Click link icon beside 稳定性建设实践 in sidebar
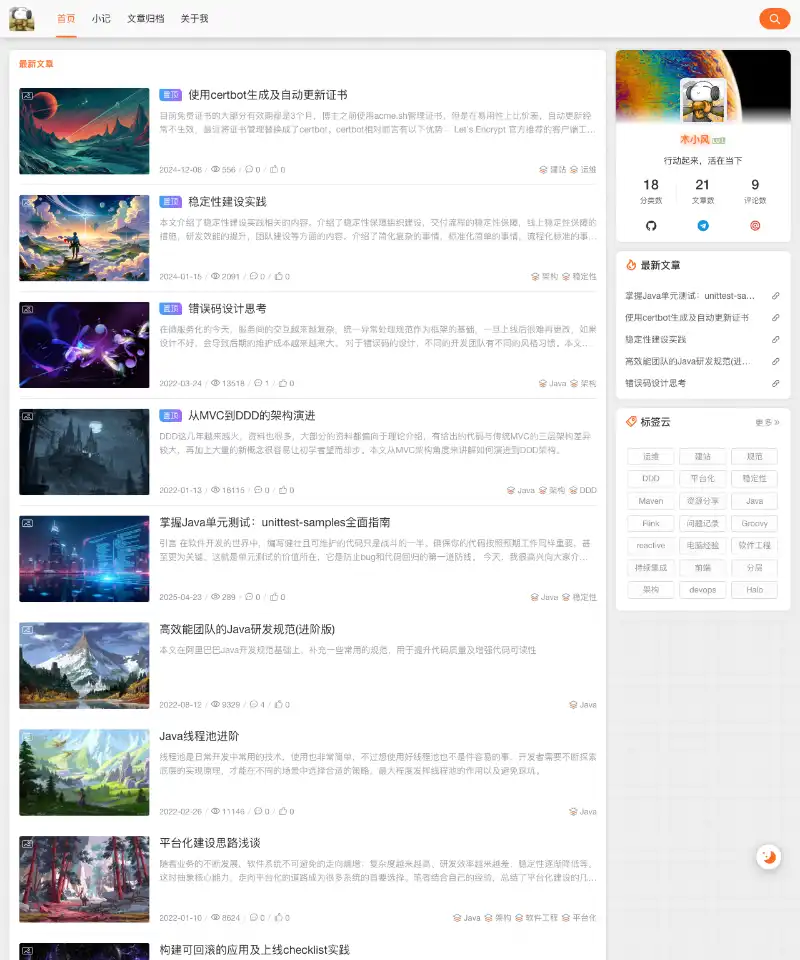Viewport: 800px width, 960px height. coord(776,339)
